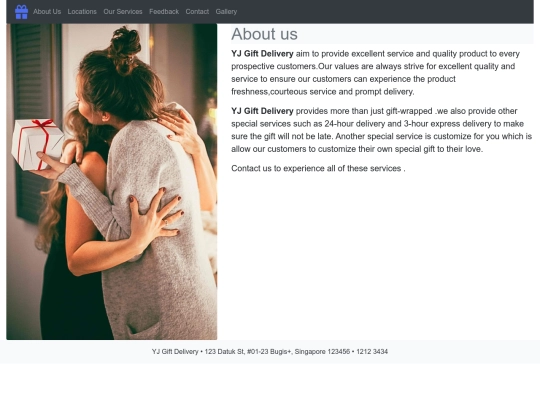Select the Feedback nav item
This screenshot has width=540, height=405.
(x=164, y=12)
